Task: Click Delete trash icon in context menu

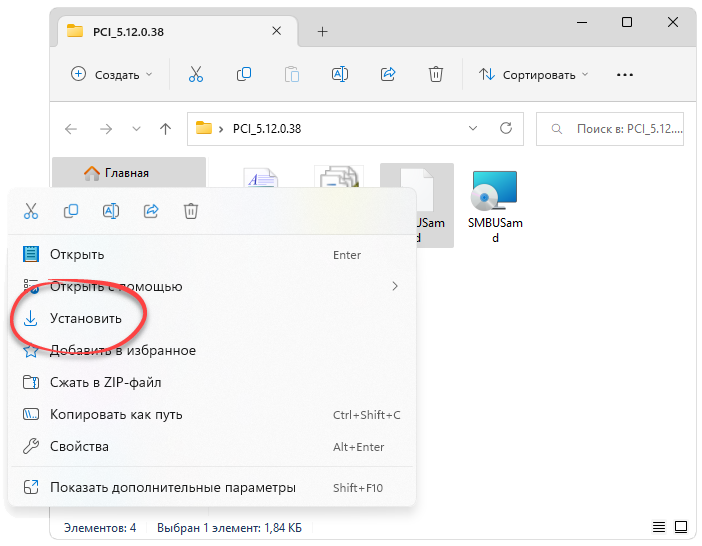Action: pos(191,211)
